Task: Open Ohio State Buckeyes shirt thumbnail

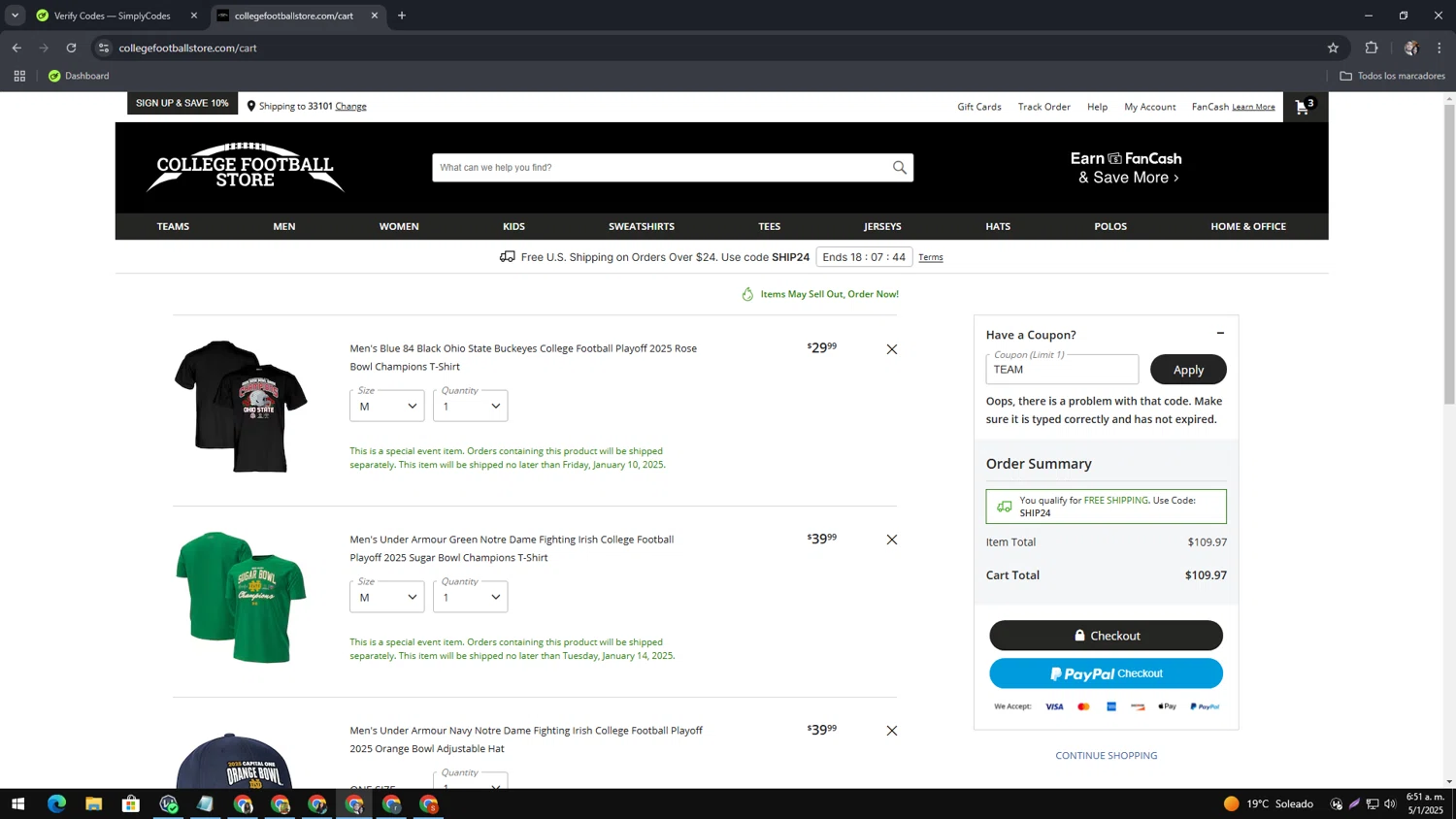Action: click(241, 407)
